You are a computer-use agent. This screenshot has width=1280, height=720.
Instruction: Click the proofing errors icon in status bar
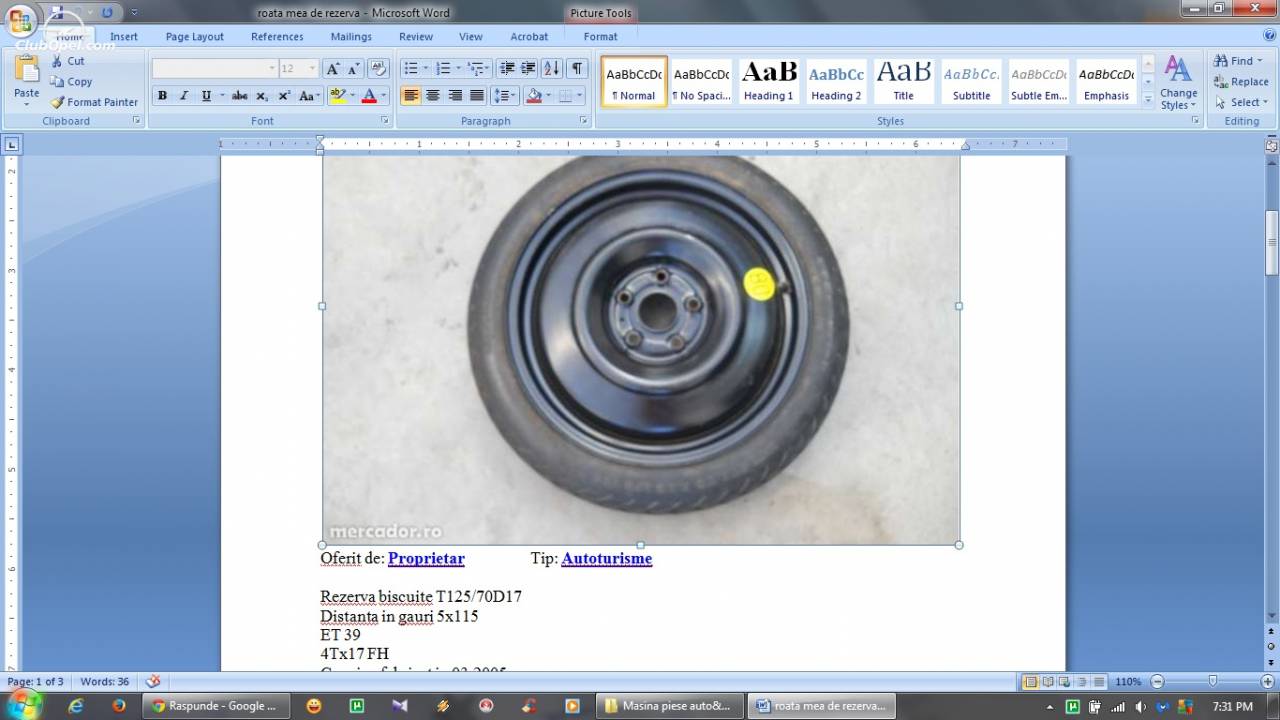tap(153, 681)
